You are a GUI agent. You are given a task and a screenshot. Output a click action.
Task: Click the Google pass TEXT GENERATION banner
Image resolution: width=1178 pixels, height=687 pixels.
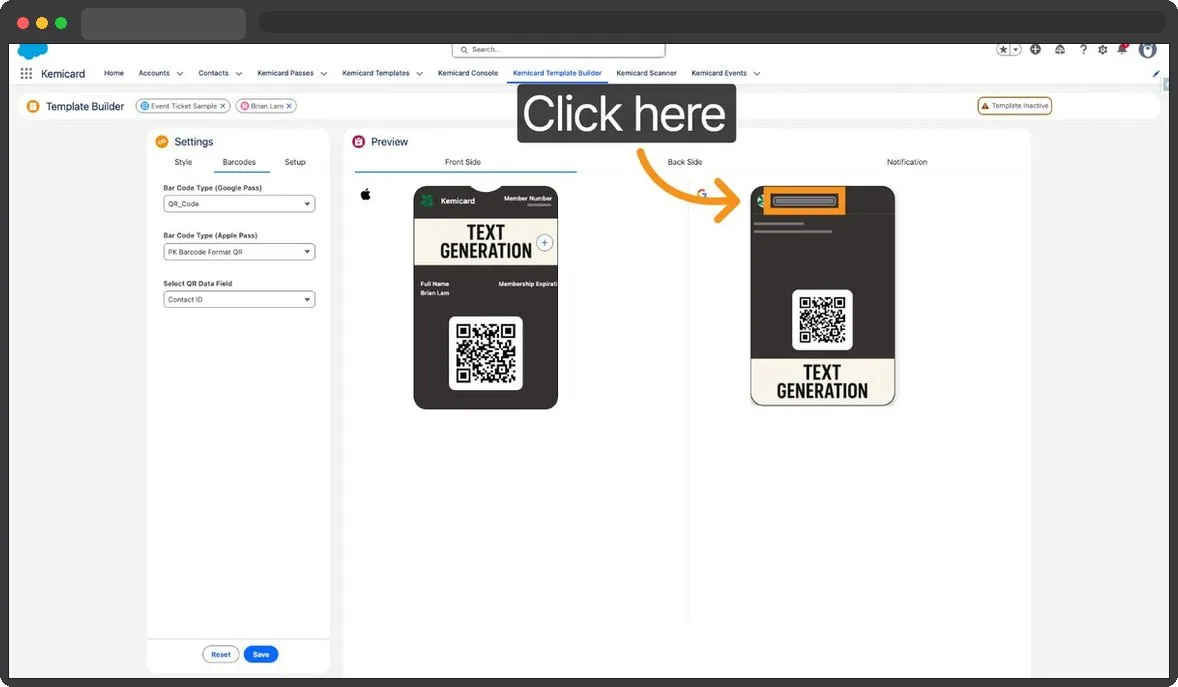point(823,382)
